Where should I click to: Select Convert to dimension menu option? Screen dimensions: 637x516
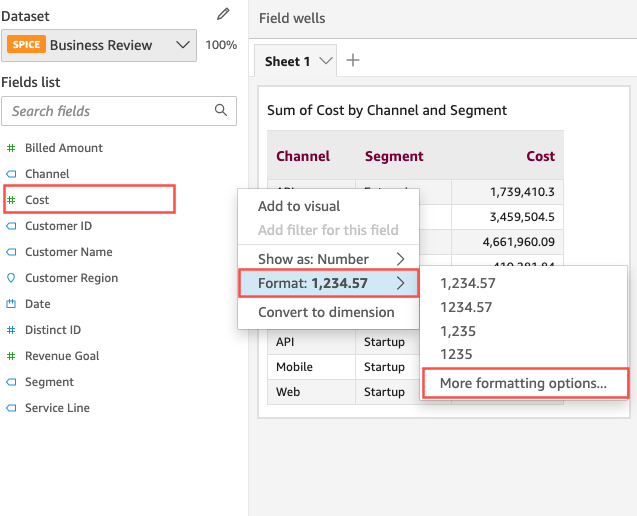click(x=326, y=312)
